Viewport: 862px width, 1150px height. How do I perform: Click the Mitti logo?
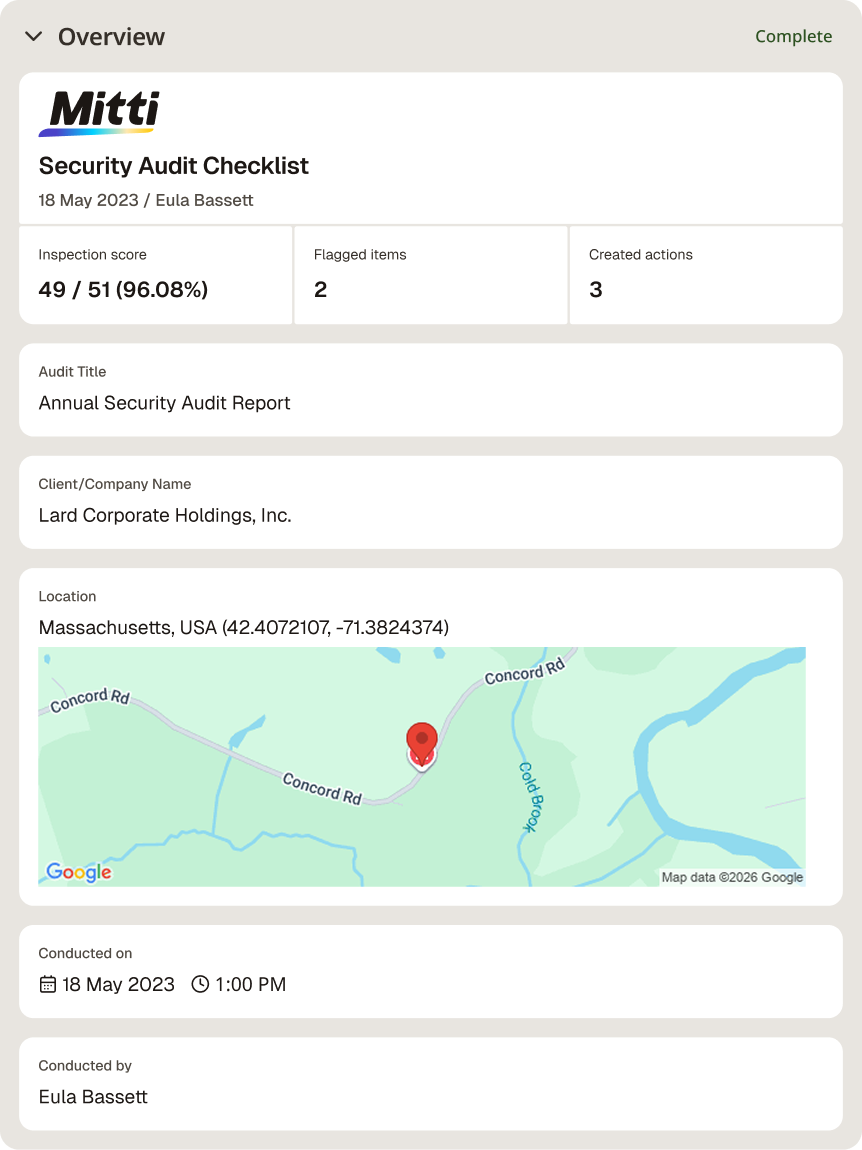99,113
